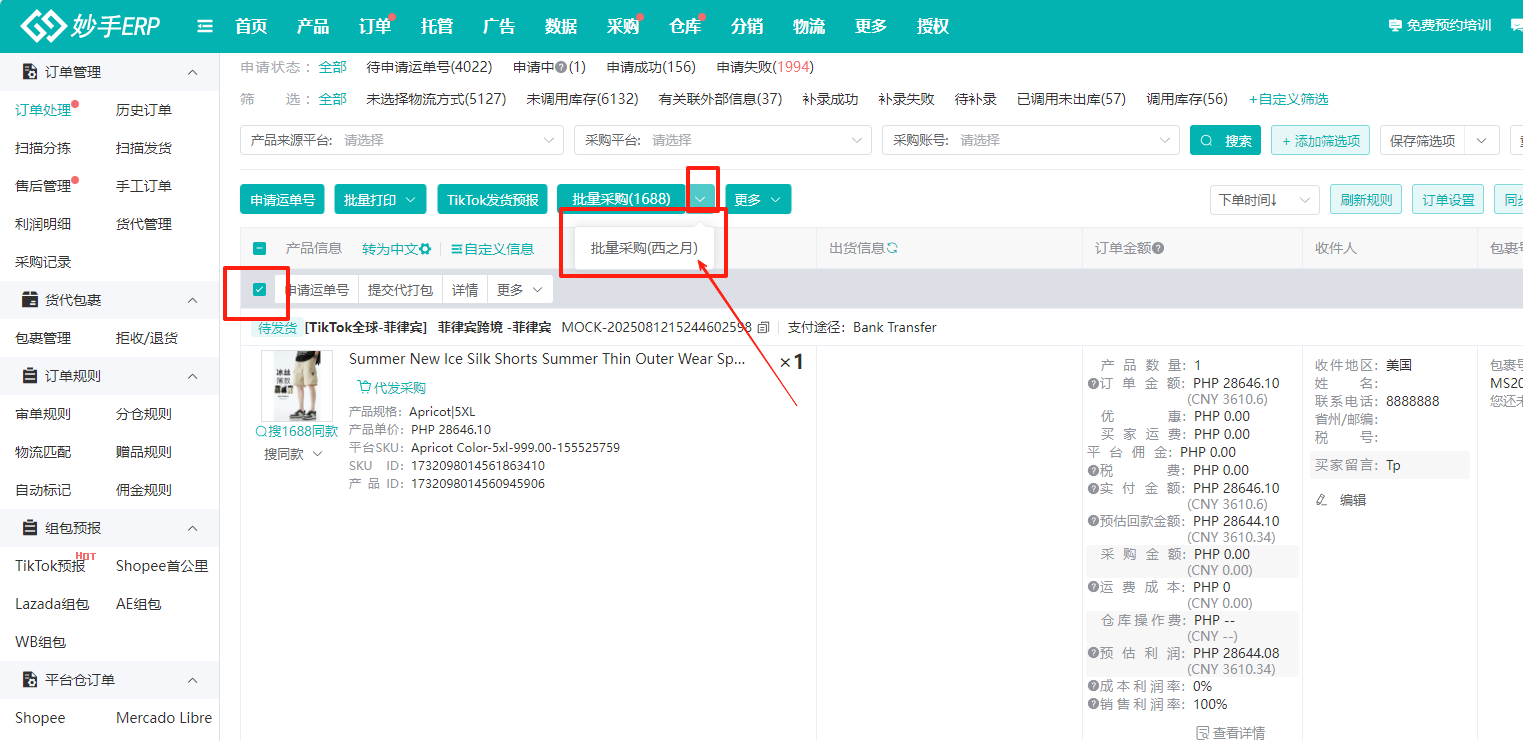Click the help icon beside 运费成本
This screenshot has height=741, width=1523.
click(1093, 587)
